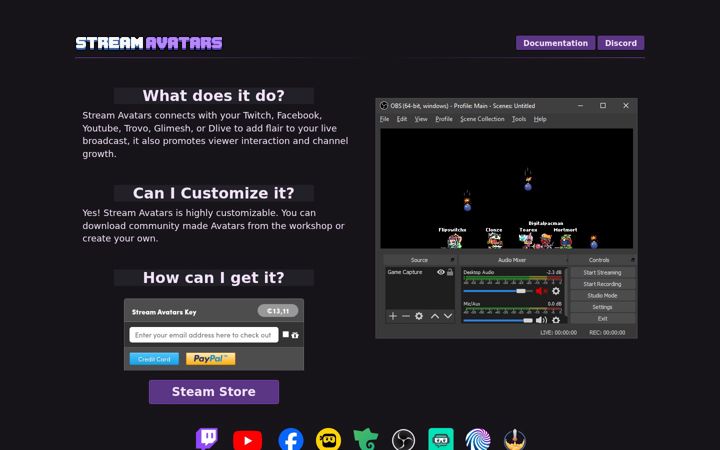Click the OBS Studio logo in bottom row
The image size is (720, 450).
pos(403,440)
